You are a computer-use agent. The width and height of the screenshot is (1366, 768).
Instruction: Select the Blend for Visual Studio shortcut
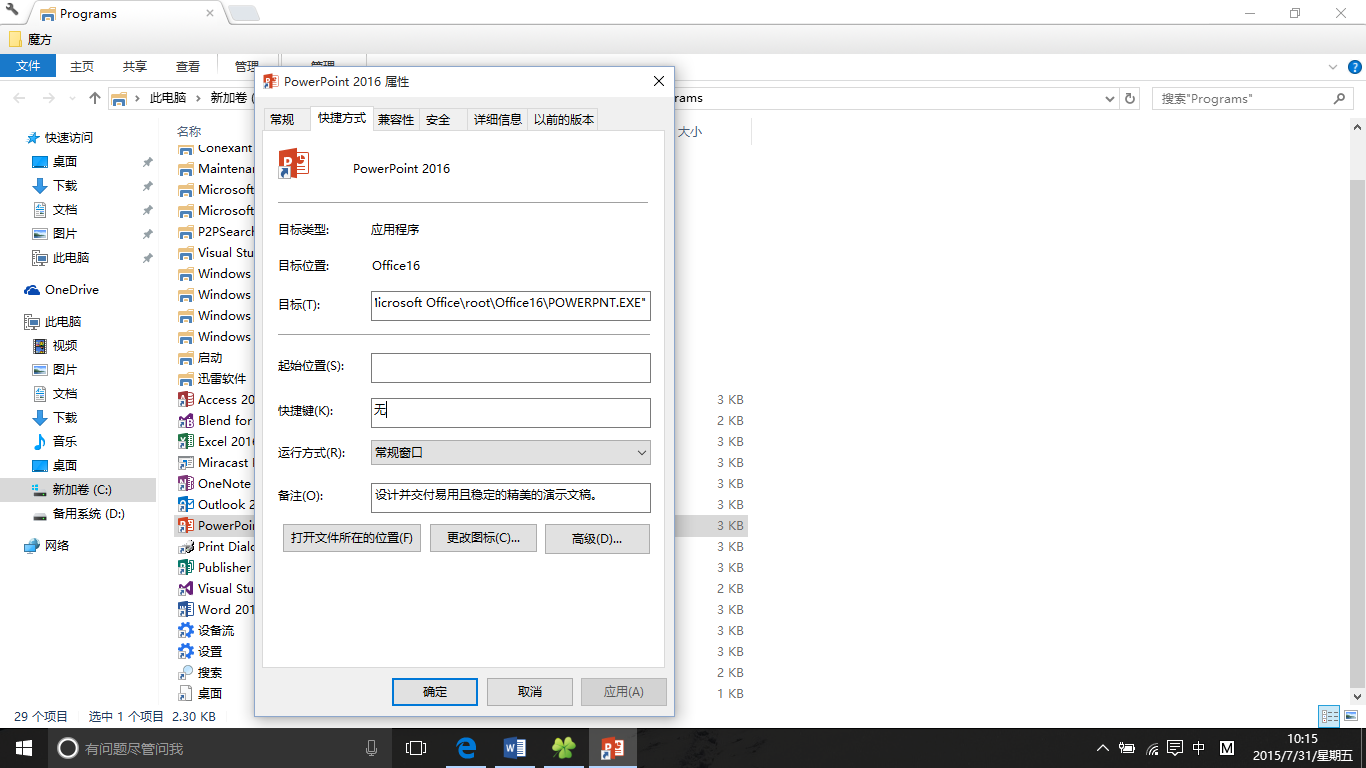(x=215, y=420)
